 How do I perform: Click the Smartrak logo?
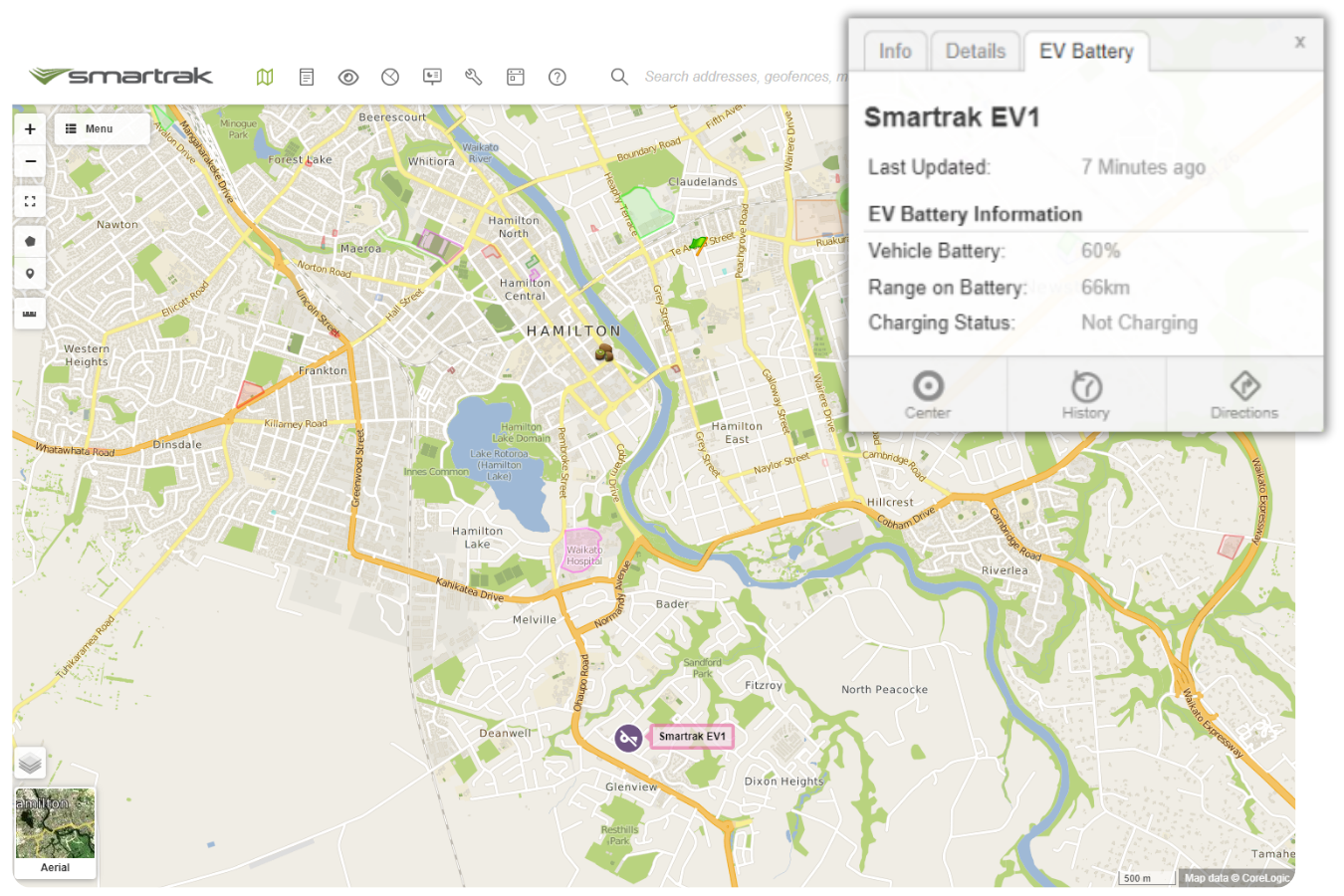tap(121, 76)
